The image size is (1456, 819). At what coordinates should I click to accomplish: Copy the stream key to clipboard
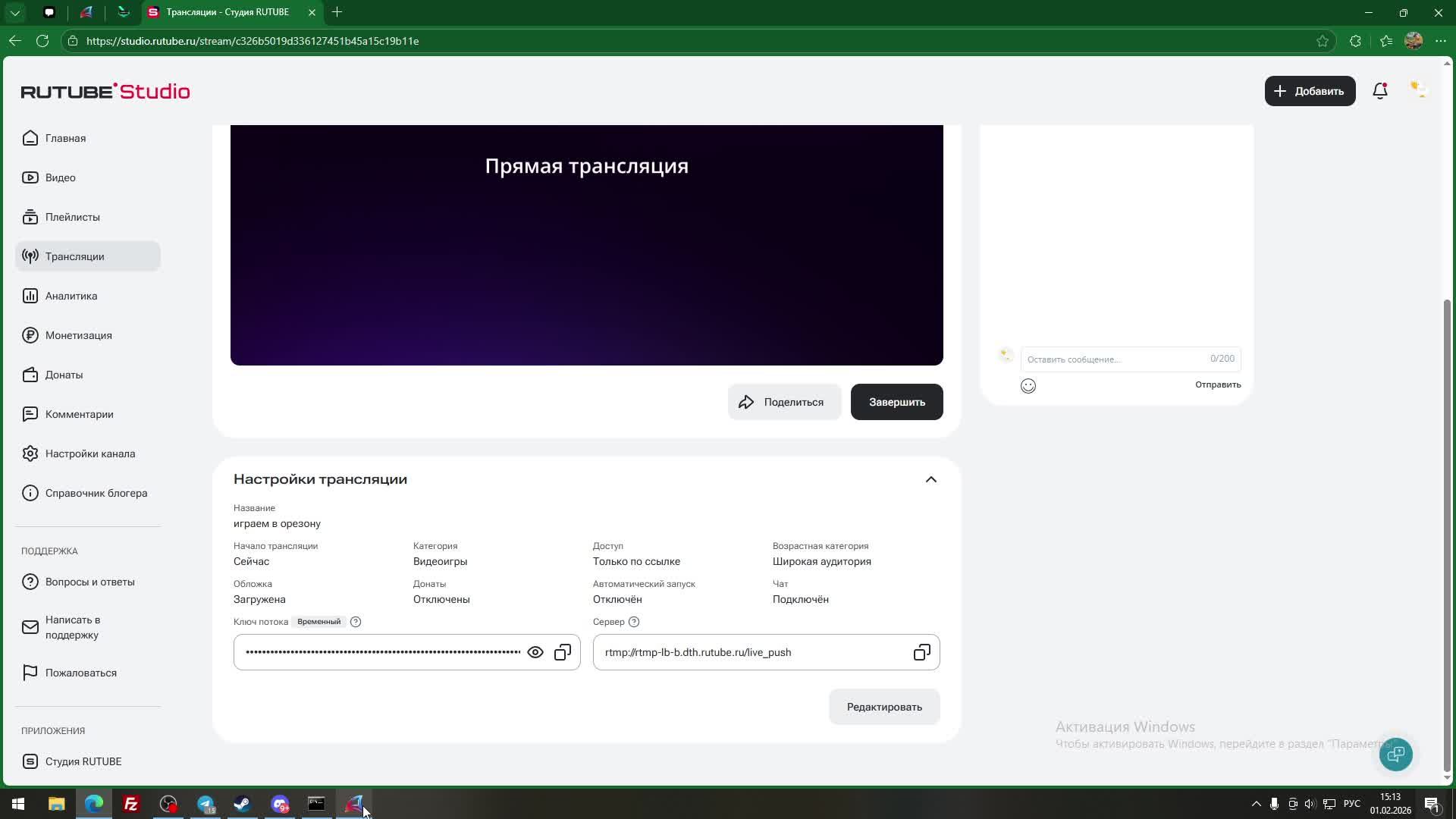click(563, 652)
